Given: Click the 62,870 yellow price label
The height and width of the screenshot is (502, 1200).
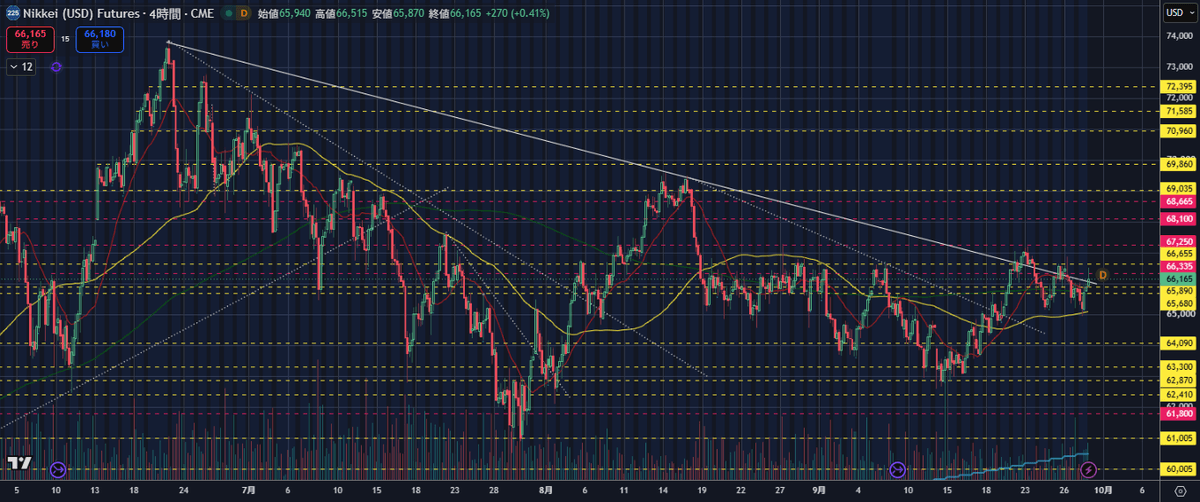Looking at the screenshot, I should coord(1177,380).
